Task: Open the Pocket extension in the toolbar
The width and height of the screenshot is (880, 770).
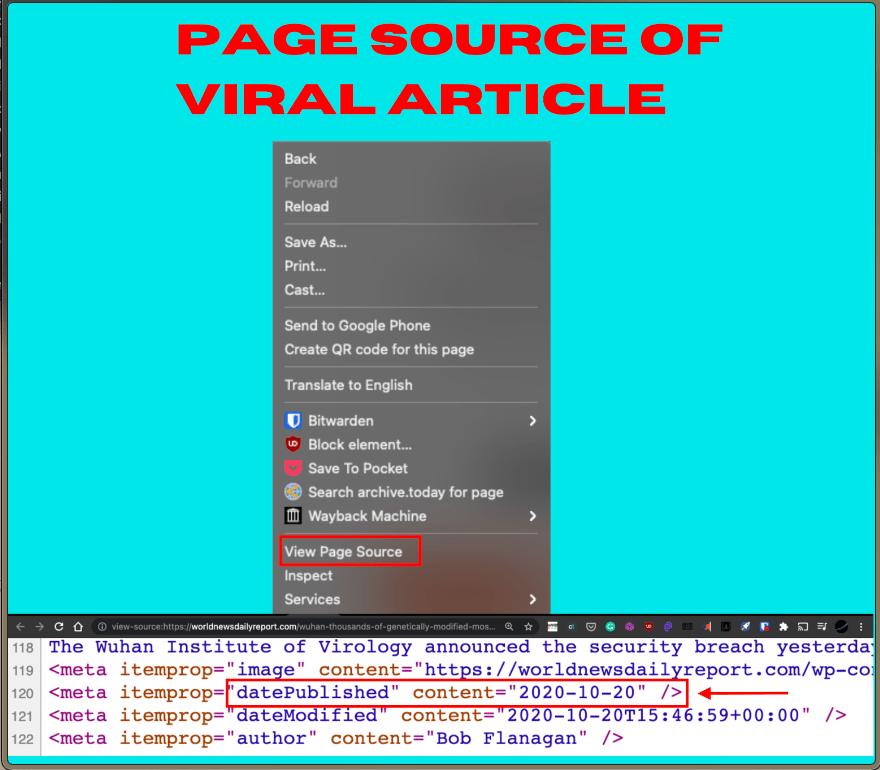Action: [591, 626]
